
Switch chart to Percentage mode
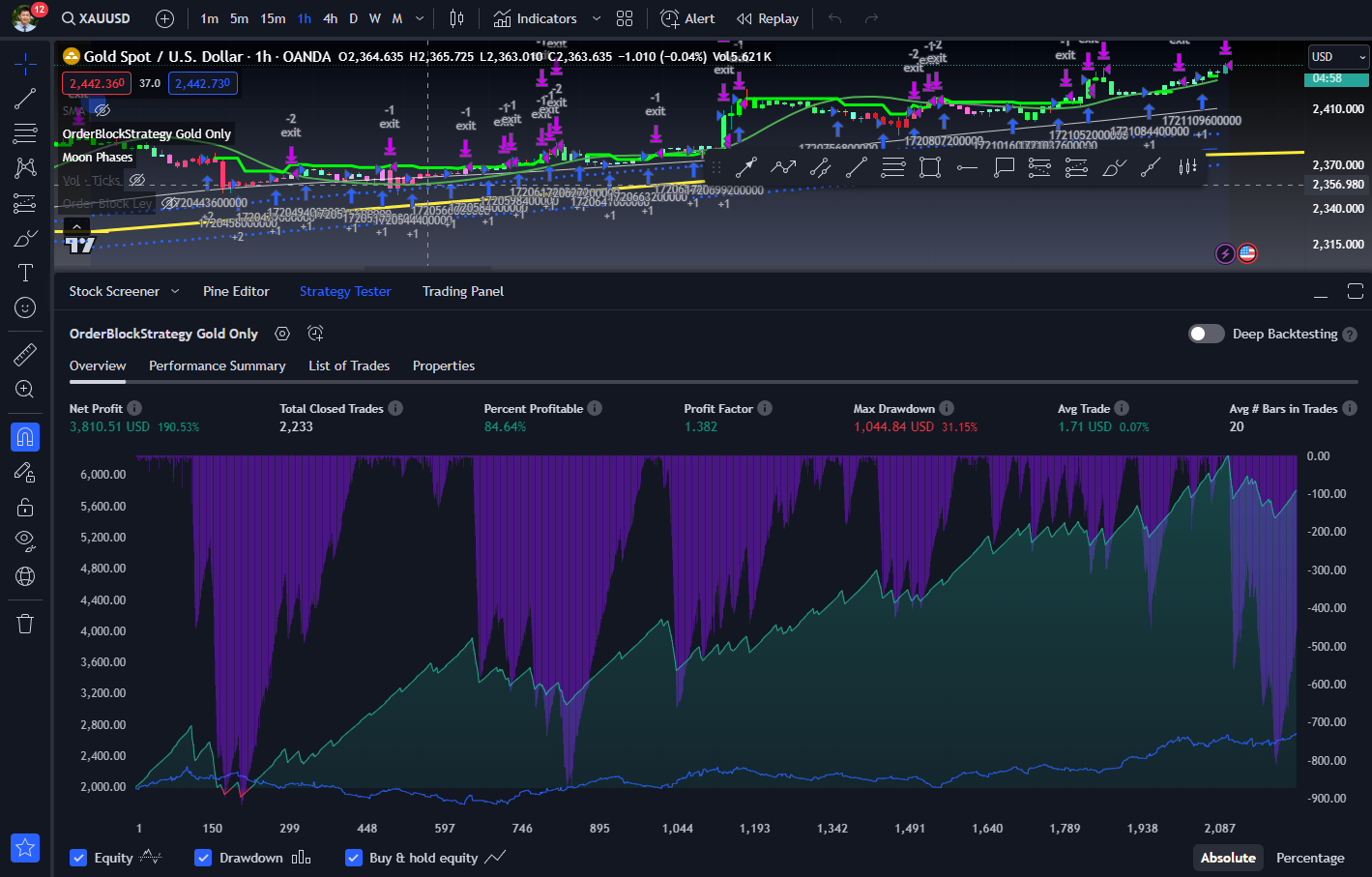pos(1309,858)
